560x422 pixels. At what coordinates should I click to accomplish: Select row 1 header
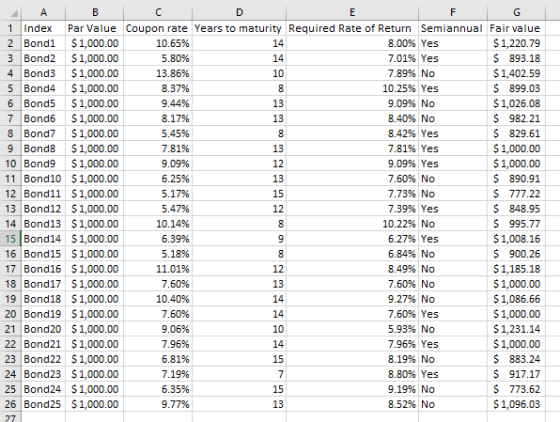[x=11, y=28]
